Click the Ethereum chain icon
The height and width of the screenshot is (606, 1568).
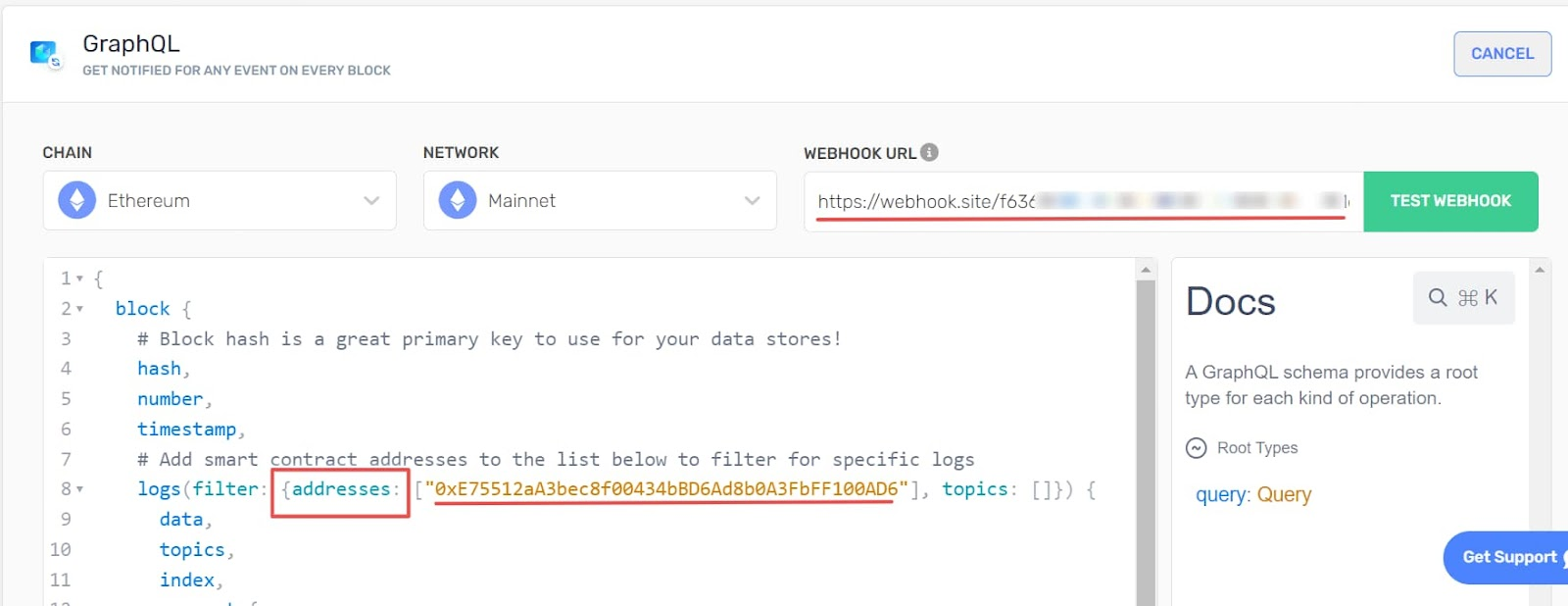click(75, 200)
